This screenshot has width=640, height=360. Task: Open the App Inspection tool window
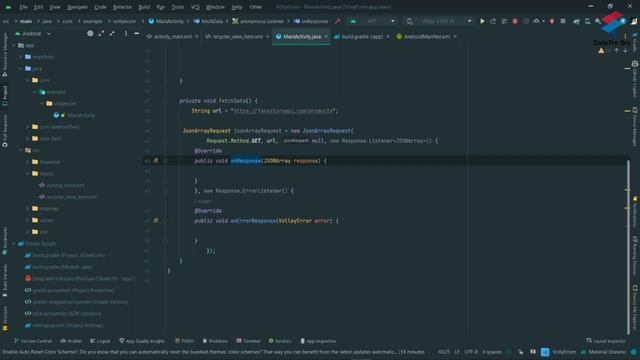click(x=318, y=341)
